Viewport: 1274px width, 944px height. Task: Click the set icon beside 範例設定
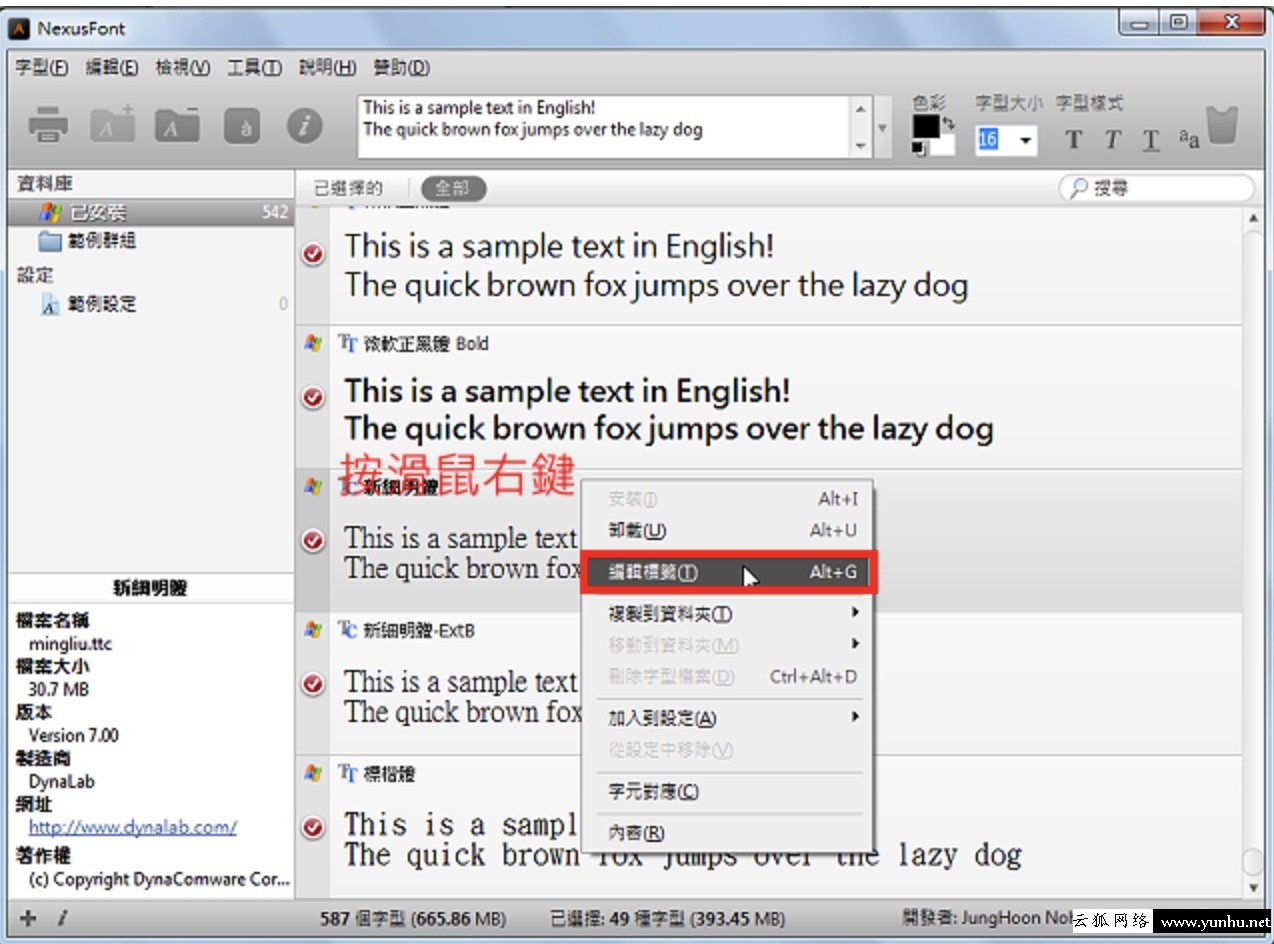tap(50, 304)
